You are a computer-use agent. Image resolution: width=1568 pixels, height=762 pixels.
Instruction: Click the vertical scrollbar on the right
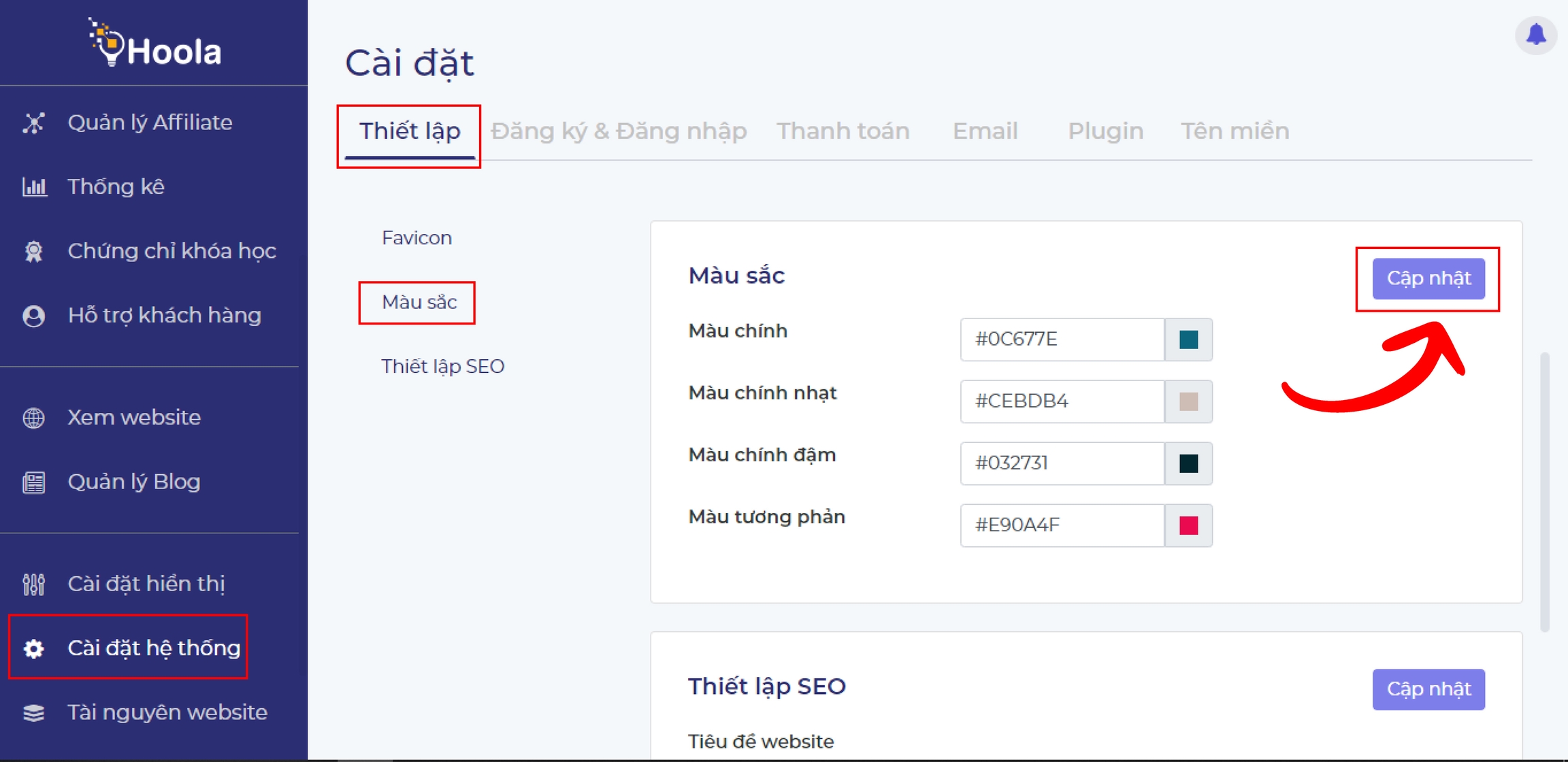click(x=1544, y=490)
